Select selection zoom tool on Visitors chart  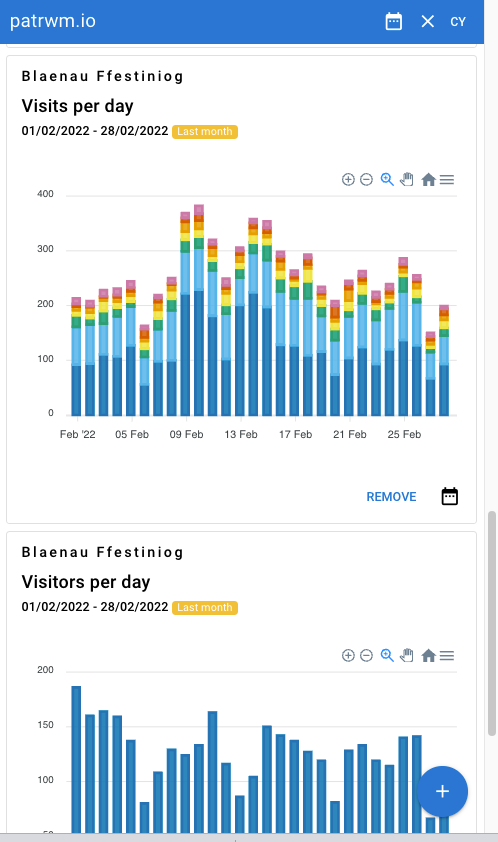387,655
